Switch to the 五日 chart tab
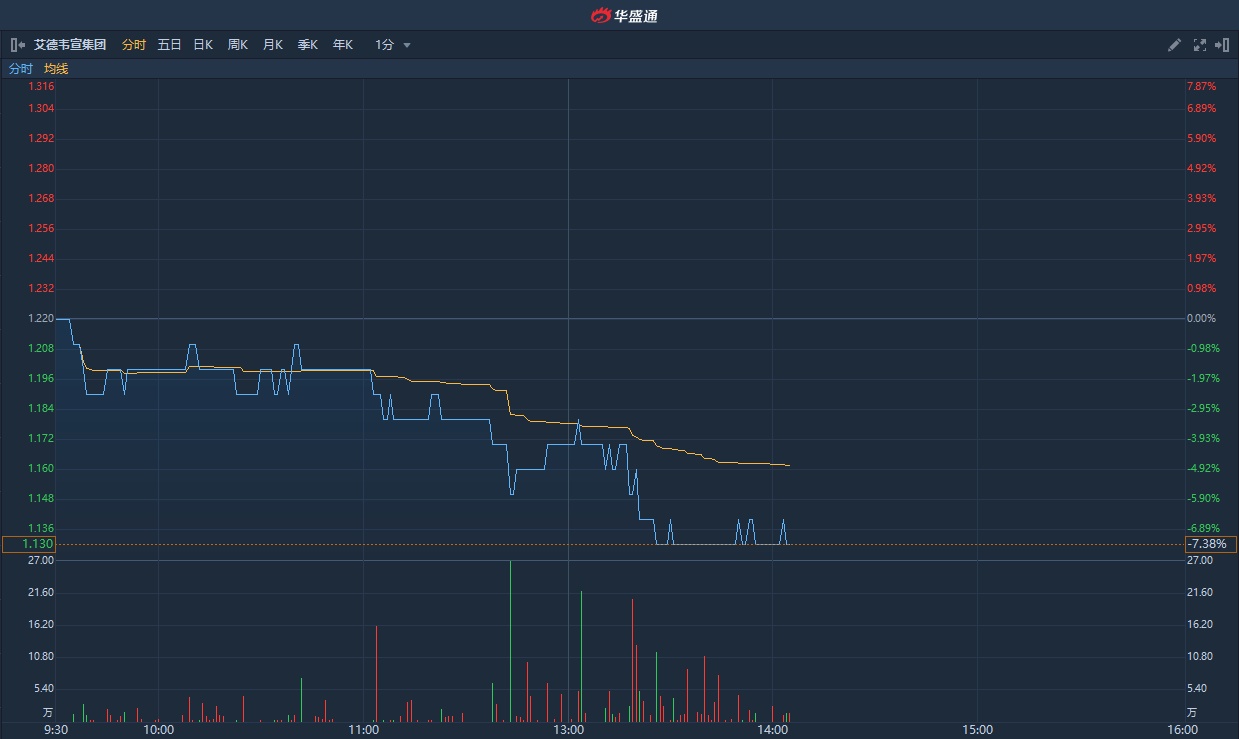The image size is (1239, 739). point(169,45)
